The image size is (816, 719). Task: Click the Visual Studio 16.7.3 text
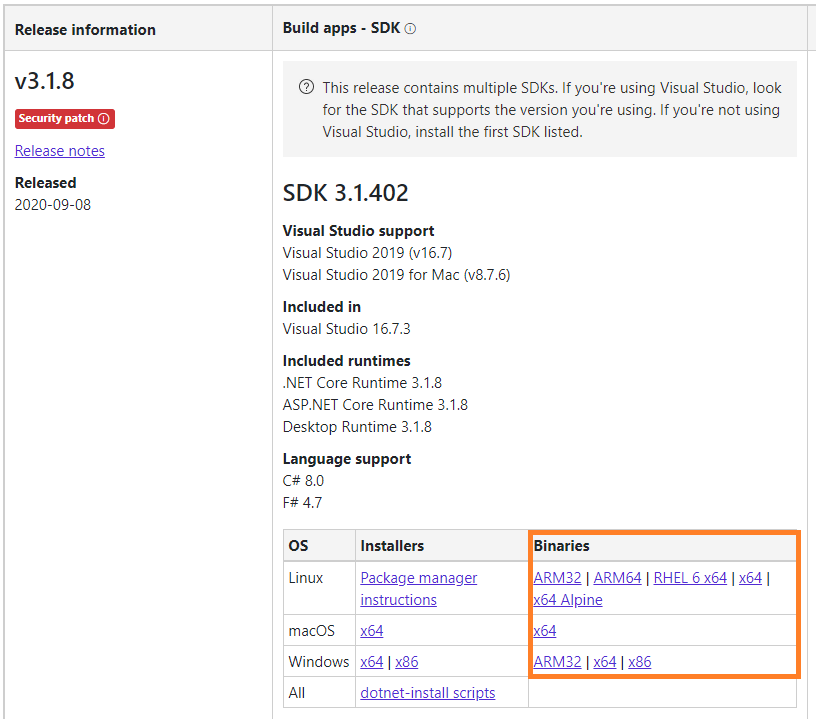347,329
